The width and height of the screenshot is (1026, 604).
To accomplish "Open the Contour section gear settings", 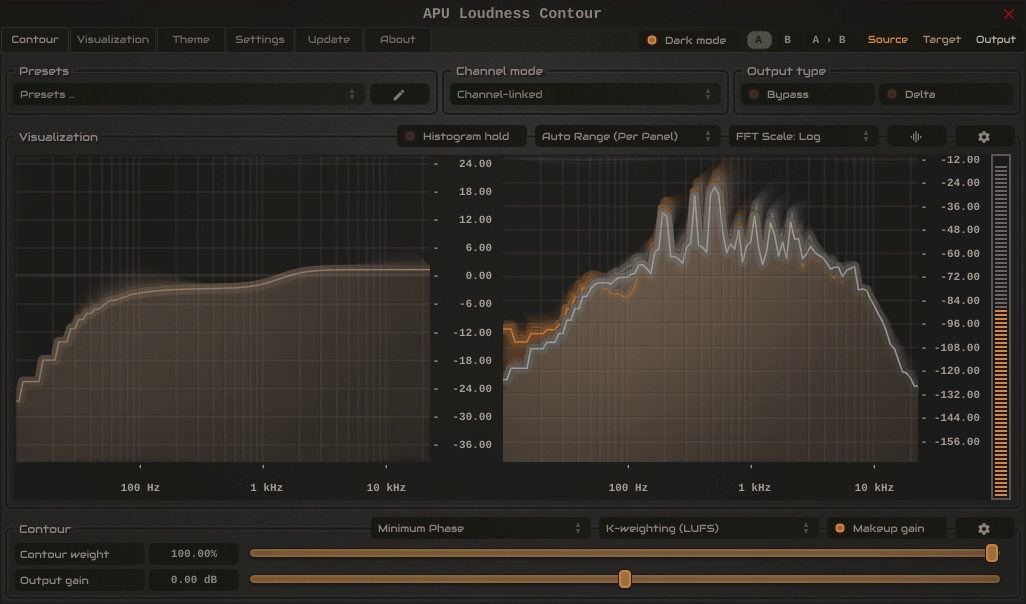I will [x=983, y=529].
